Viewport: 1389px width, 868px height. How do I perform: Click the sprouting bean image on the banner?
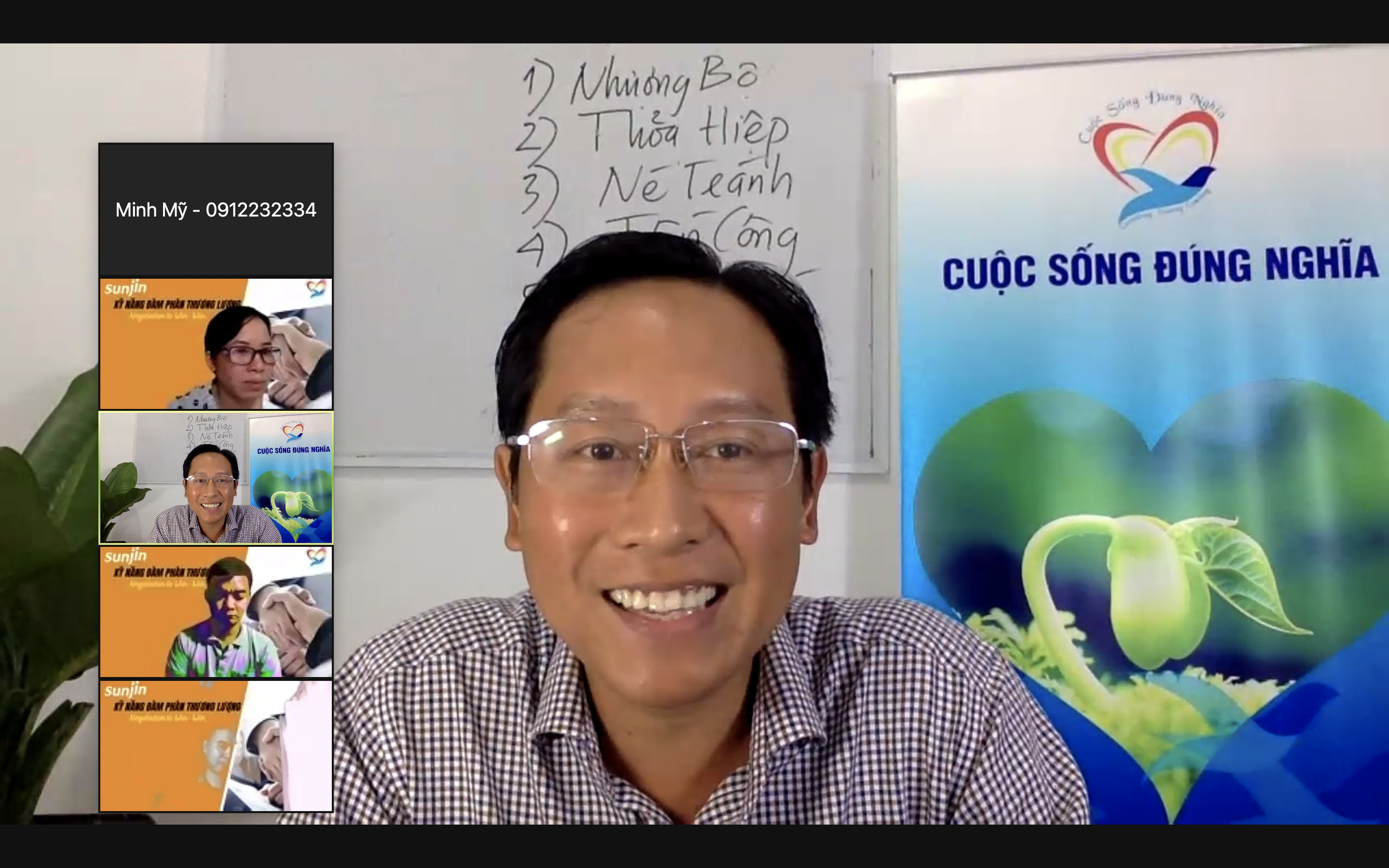(1154, 591)
